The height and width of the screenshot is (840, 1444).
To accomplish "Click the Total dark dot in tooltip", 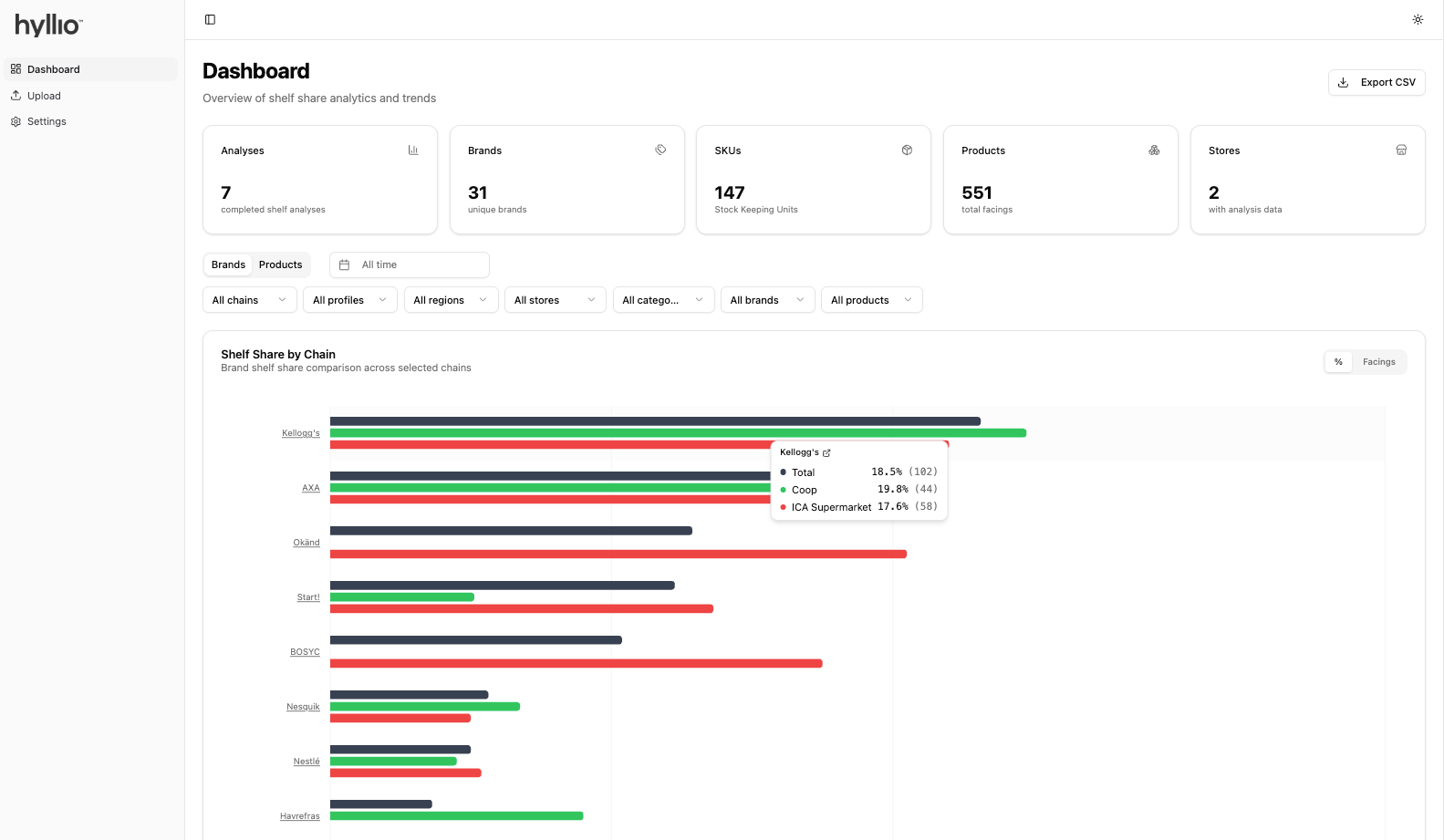I will click(783, 472).
